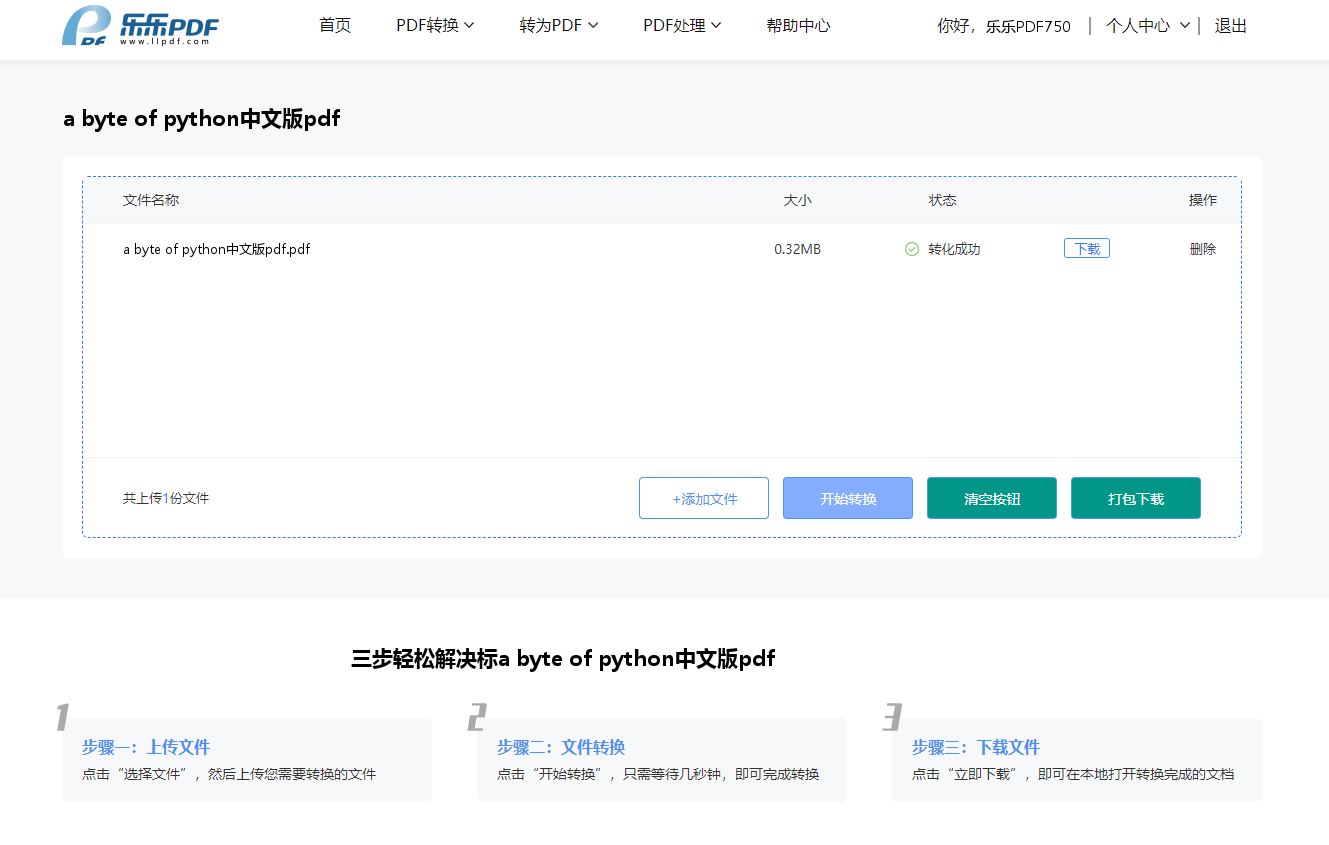Click the green 转化成功 check icon
Viewport: 1329px width, 845px height.
click(911, 249)
